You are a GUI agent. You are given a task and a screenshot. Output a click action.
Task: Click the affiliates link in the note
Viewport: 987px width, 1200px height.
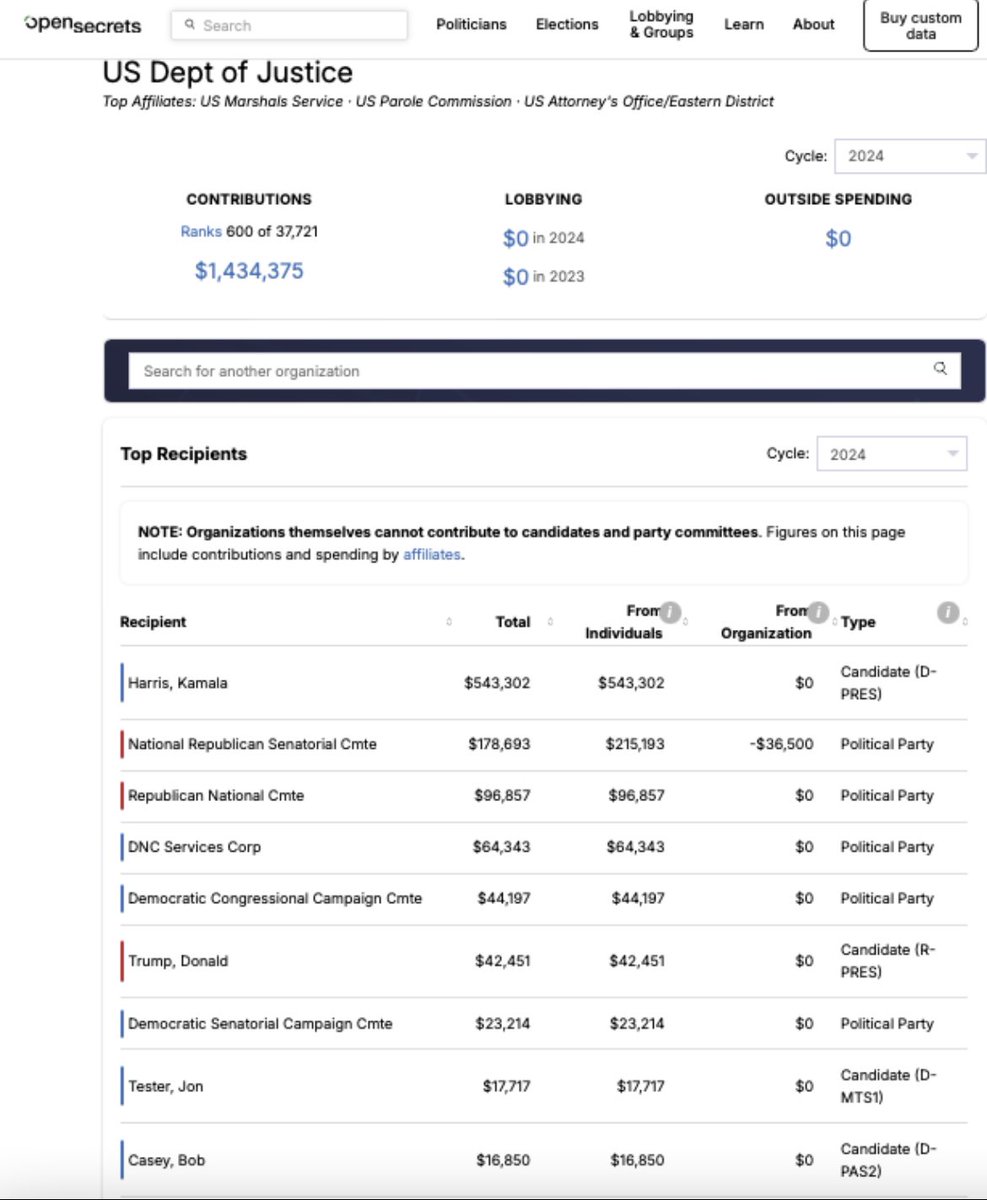tap(432, 554)
